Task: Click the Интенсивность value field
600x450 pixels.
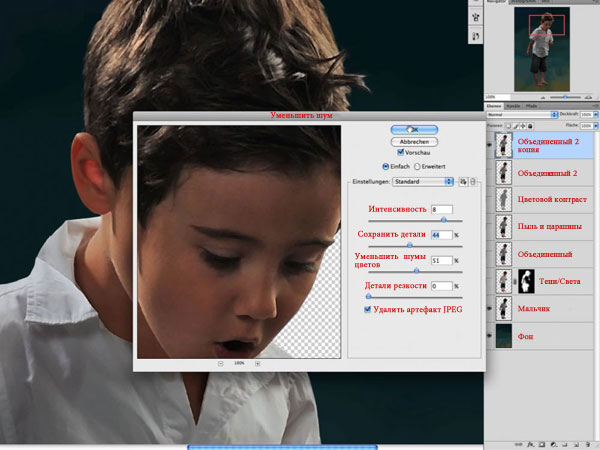Action: click(442, 209)
